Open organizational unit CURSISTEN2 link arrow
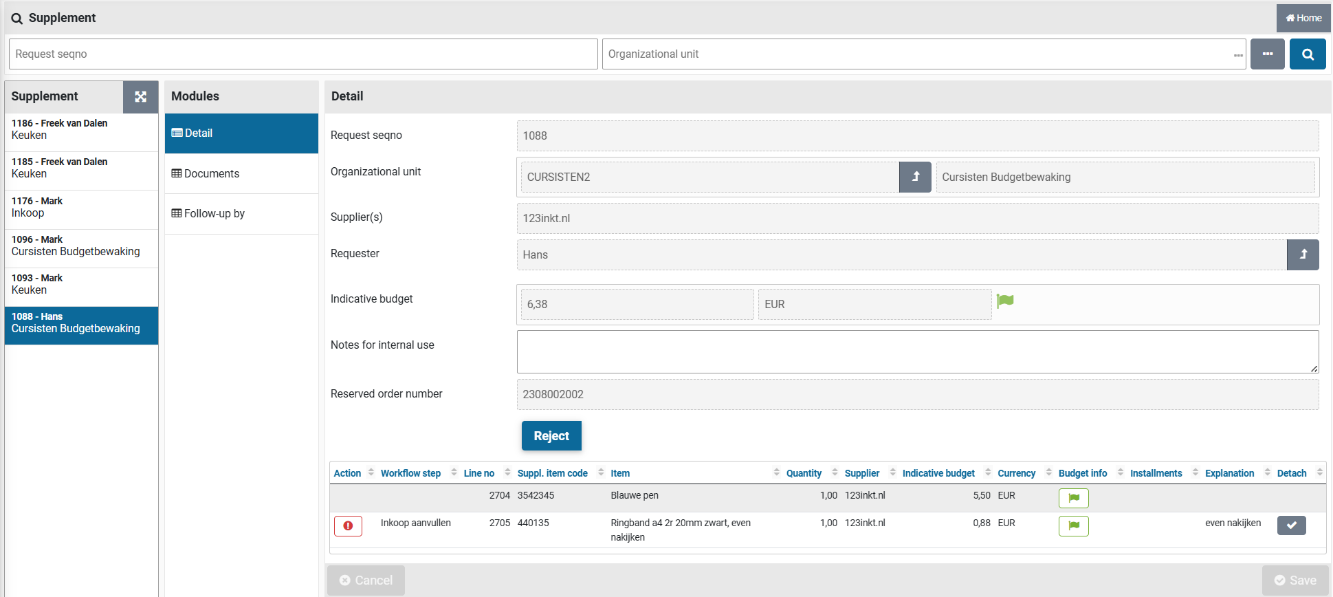The width and height of the screenshot is (1333, 597). coord(915,177)
